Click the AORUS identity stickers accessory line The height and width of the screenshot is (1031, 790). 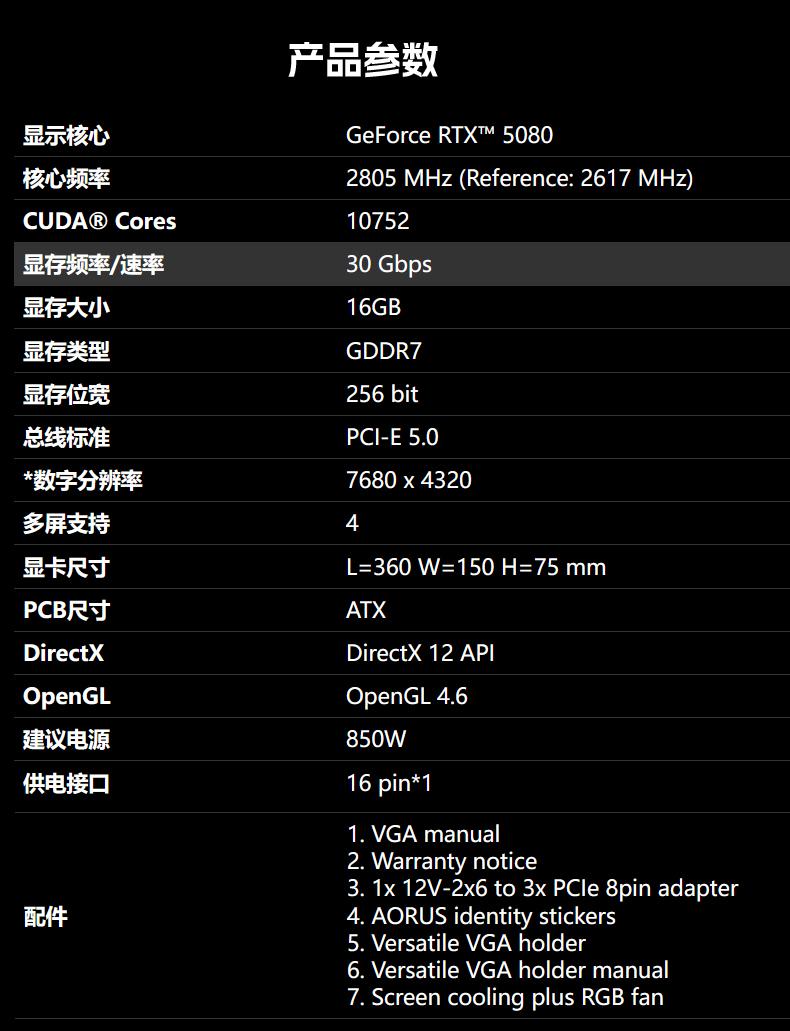click(481, 916)
